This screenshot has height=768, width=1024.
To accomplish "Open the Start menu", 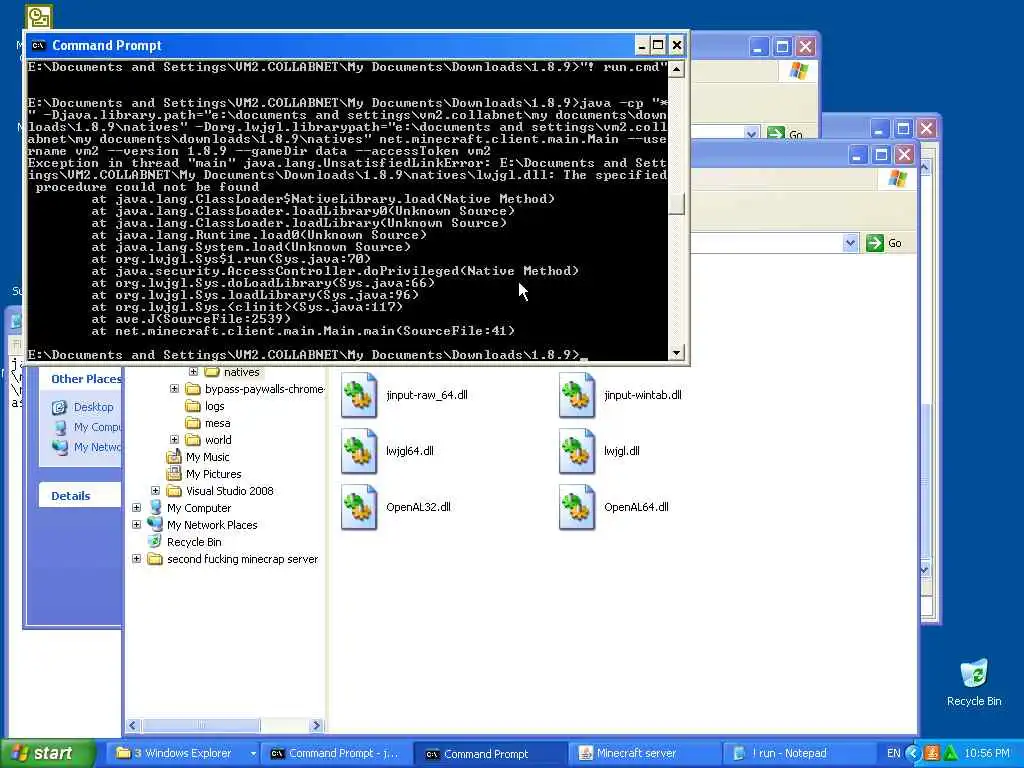I will coord(47,753).
